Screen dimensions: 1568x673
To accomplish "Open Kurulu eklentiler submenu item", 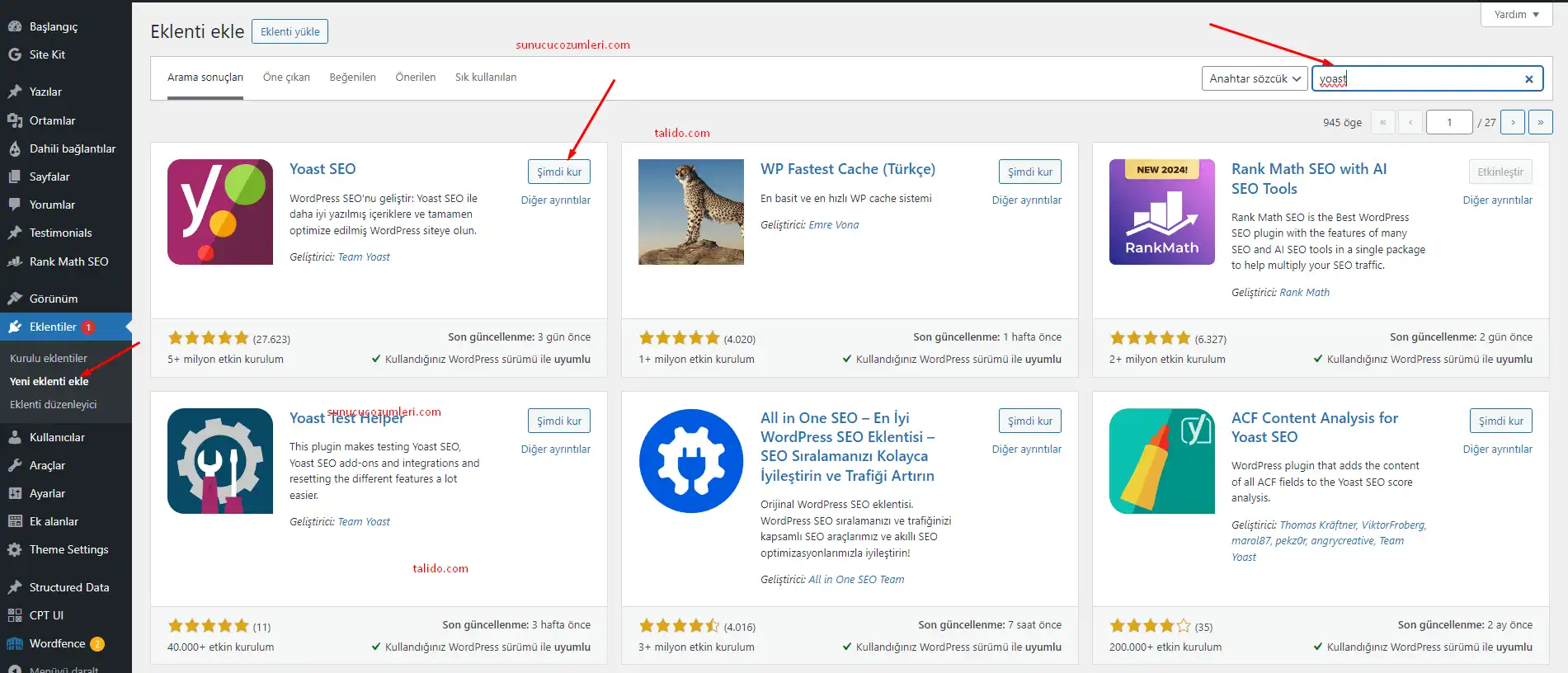I will coord(49,358).
